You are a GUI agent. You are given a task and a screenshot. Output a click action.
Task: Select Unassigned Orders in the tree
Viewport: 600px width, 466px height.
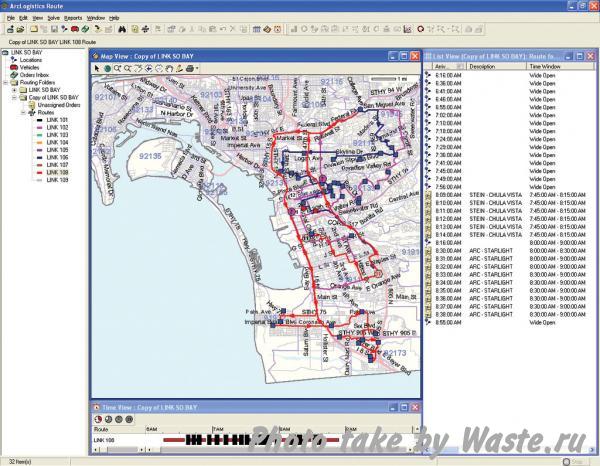click(59, 105)
